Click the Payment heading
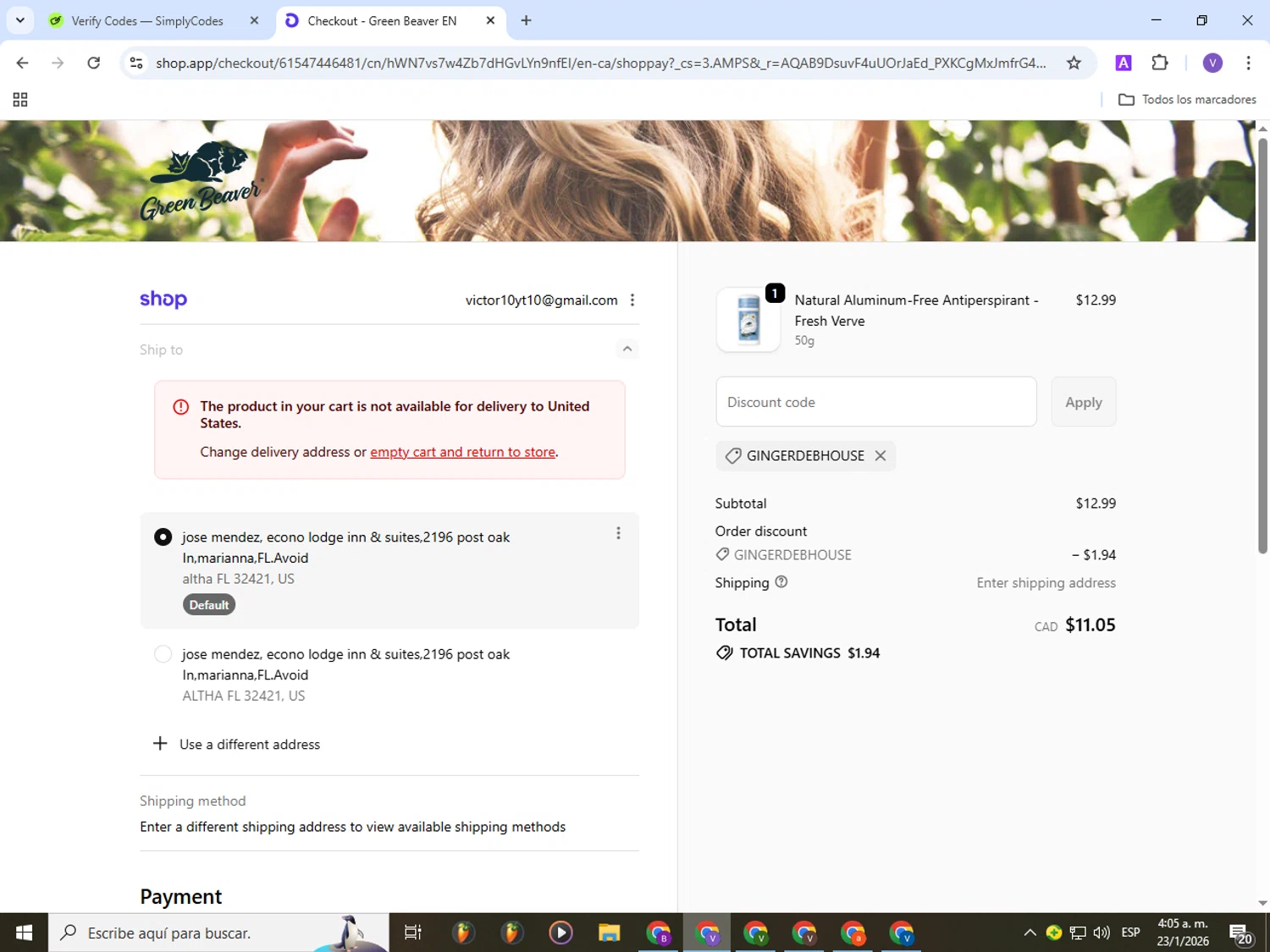Screen dimensions: 1270x952 181,897
